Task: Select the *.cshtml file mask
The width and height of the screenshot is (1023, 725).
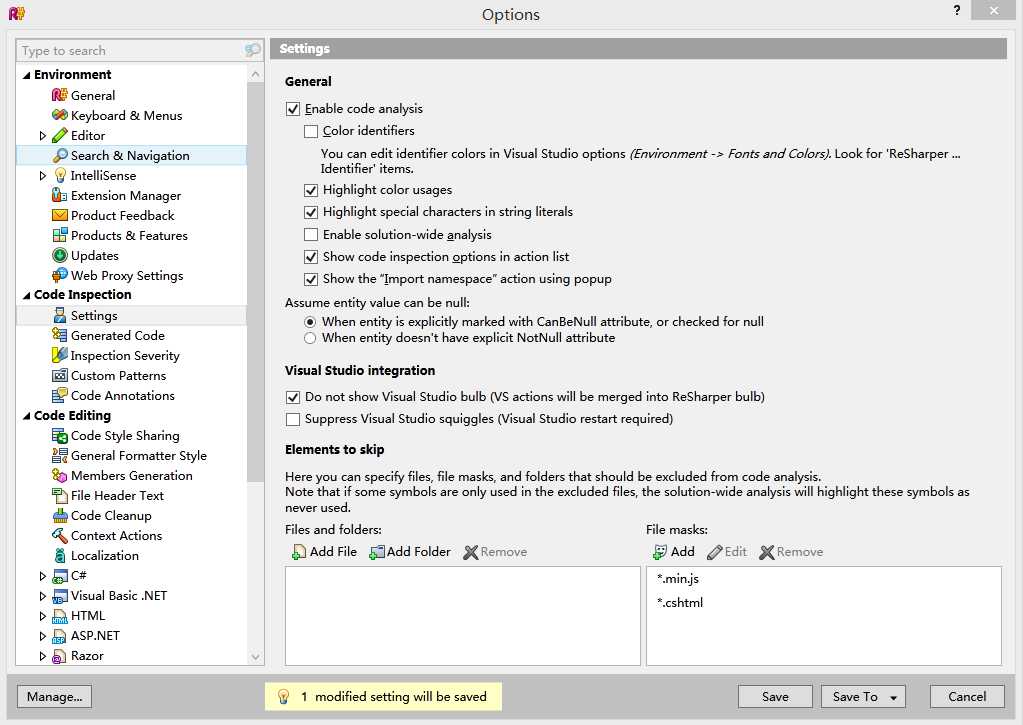Action: [x=680, y=603]
